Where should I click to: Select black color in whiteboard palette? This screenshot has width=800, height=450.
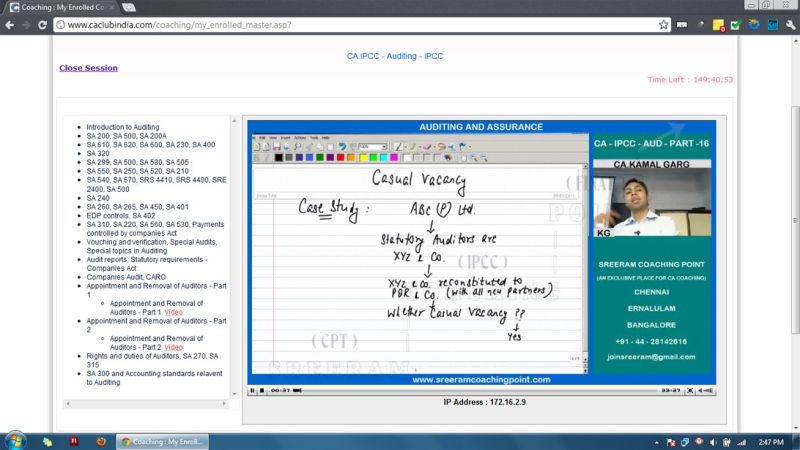click(277, 157)
